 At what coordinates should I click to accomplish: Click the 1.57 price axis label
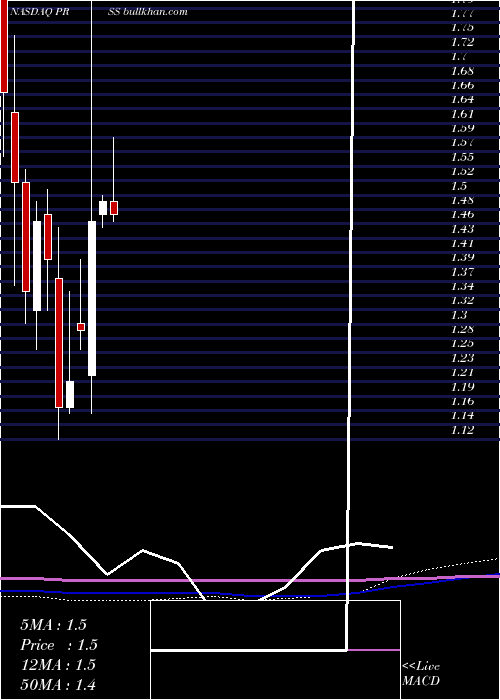[x=462, y=143]
